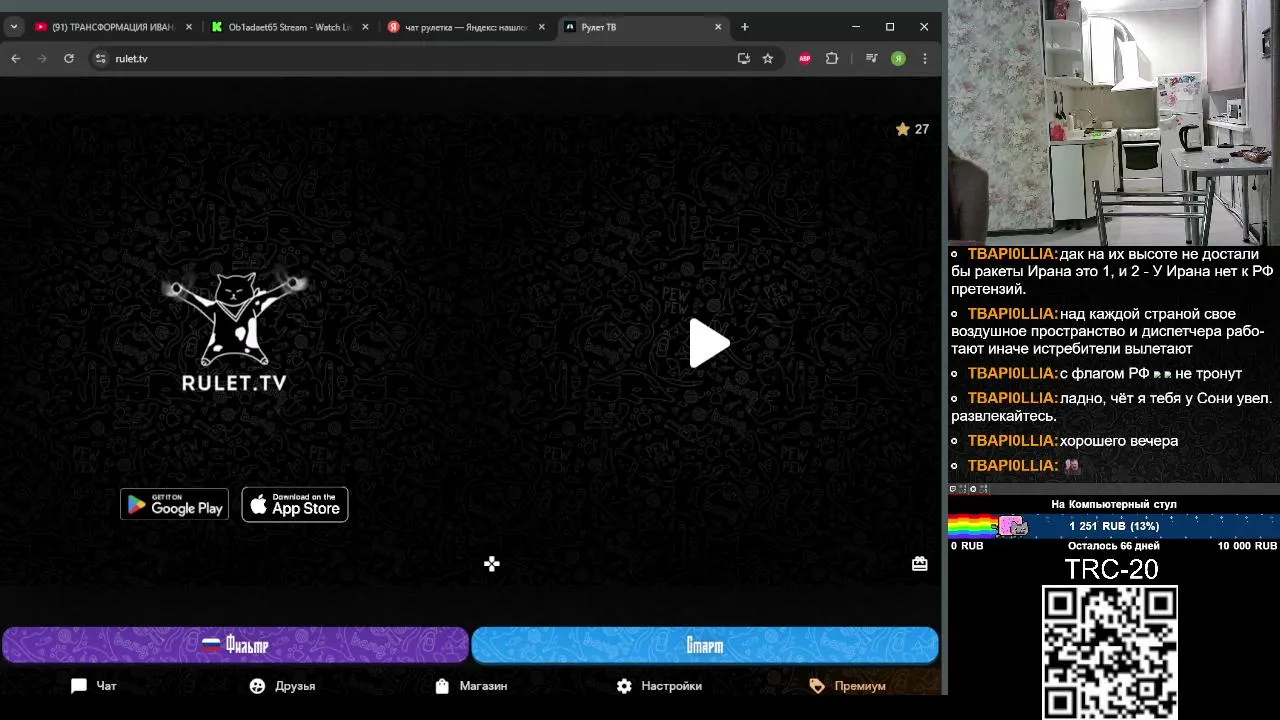Image resolution: width=1280 pixels, height=720 pixels.
Task: Open the ABP Adblock Plus extension
Action: point(805,59)
